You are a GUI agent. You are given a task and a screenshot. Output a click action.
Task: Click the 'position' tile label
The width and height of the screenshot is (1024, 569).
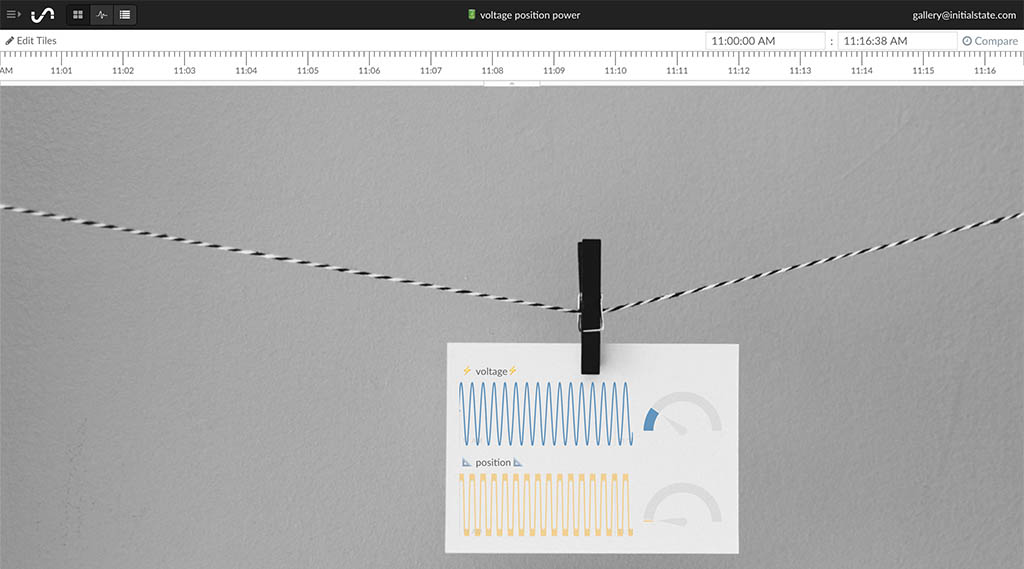493,463
